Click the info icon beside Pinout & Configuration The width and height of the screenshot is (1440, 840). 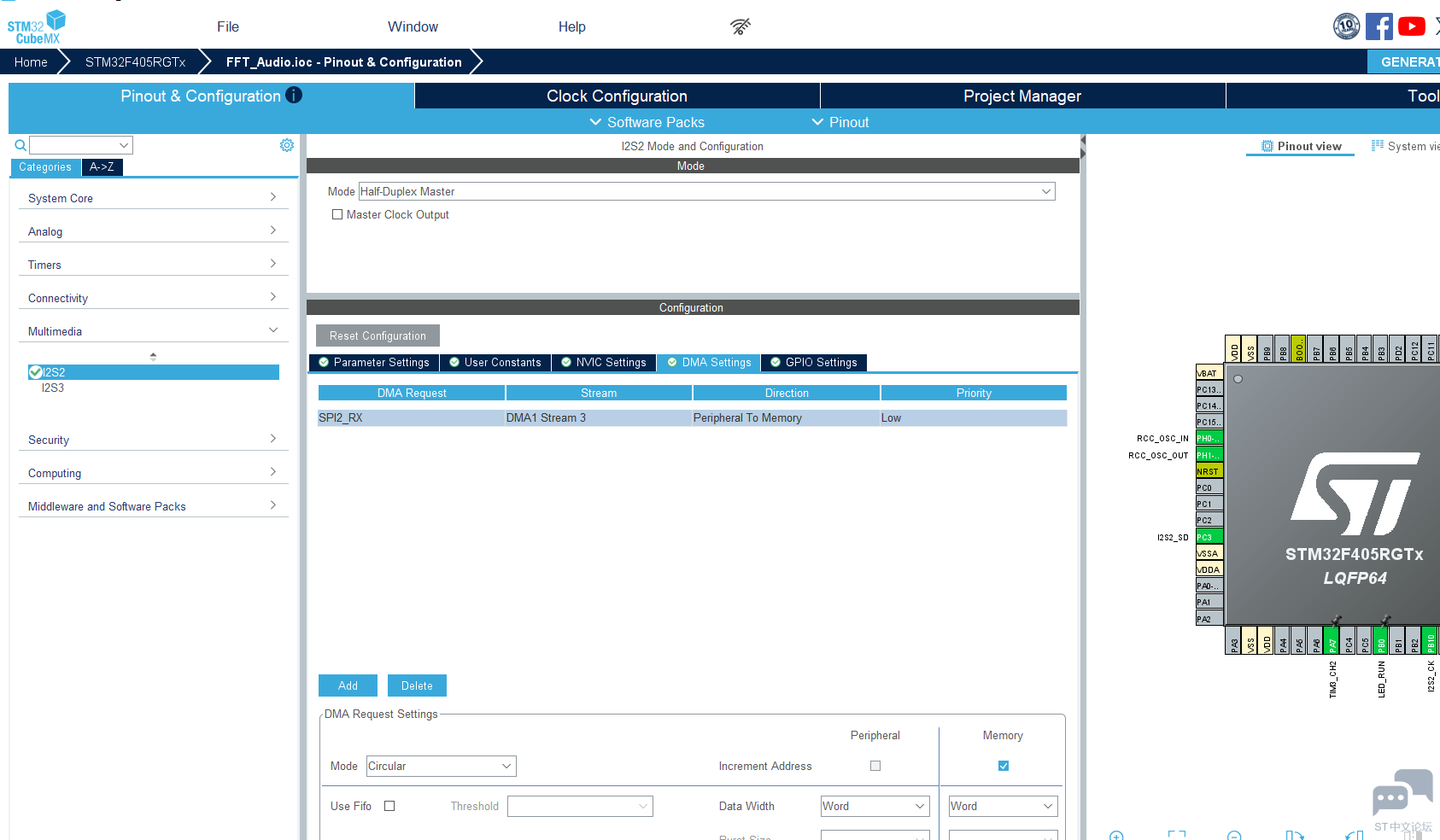[x=294, y=96]
